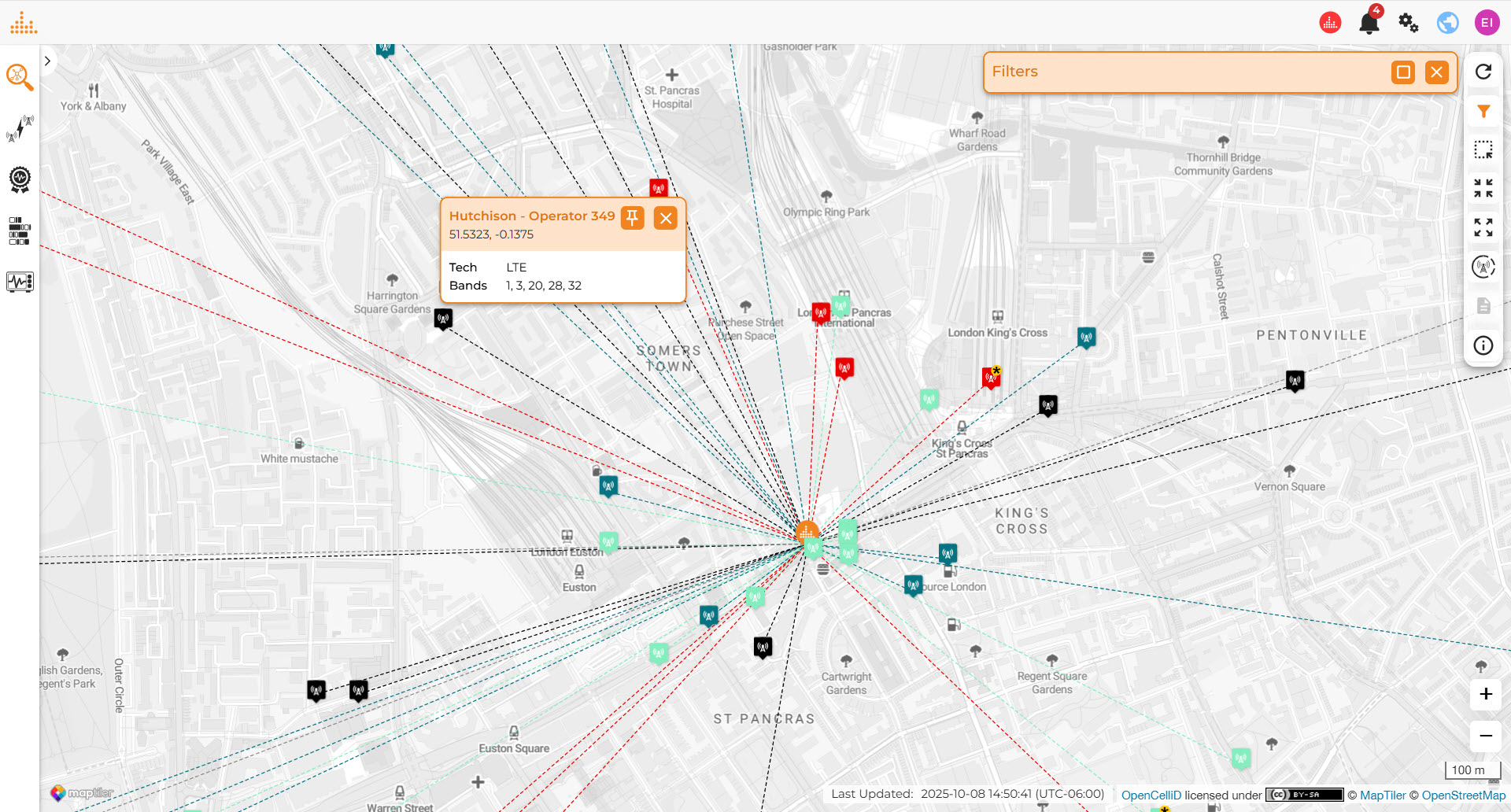Activate the rectangle area selection tool
The image size is (1511, 812).
click(1483, 149)
